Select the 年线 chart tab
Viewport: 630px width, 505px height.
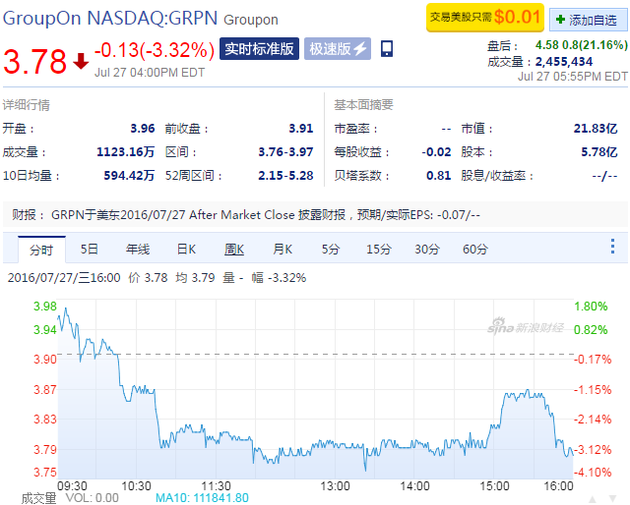tap(138, 249)
